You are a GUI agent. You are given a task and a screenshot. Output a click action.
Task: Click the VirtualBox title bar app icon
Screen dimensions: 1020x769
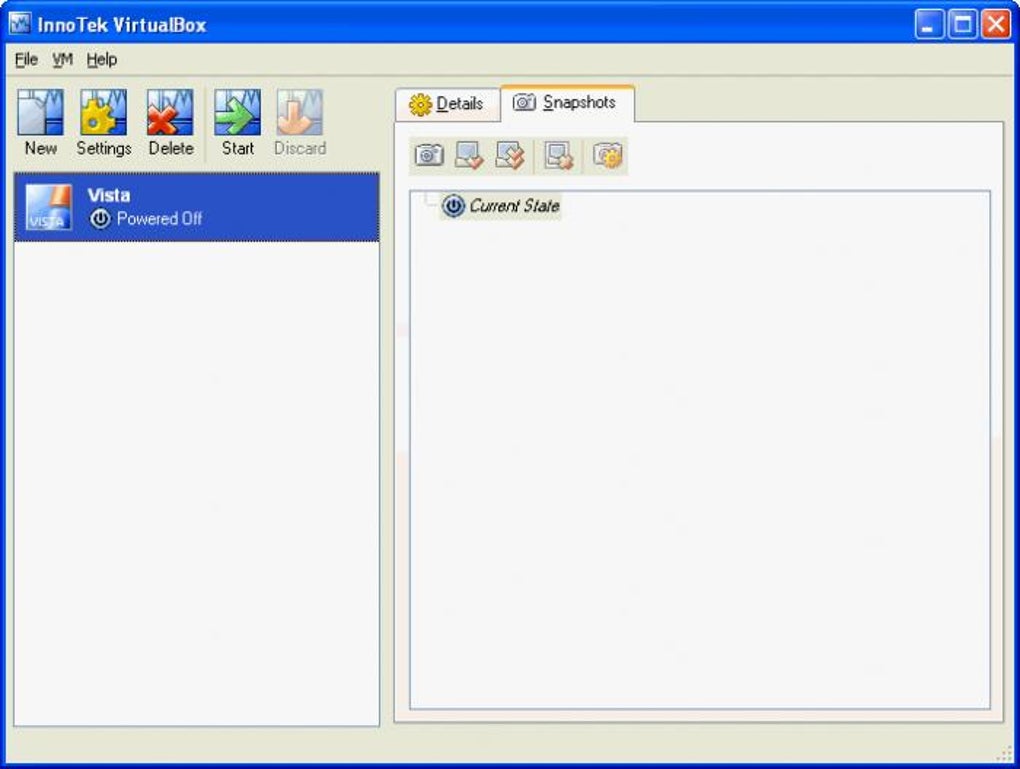(x=20, y=23)
